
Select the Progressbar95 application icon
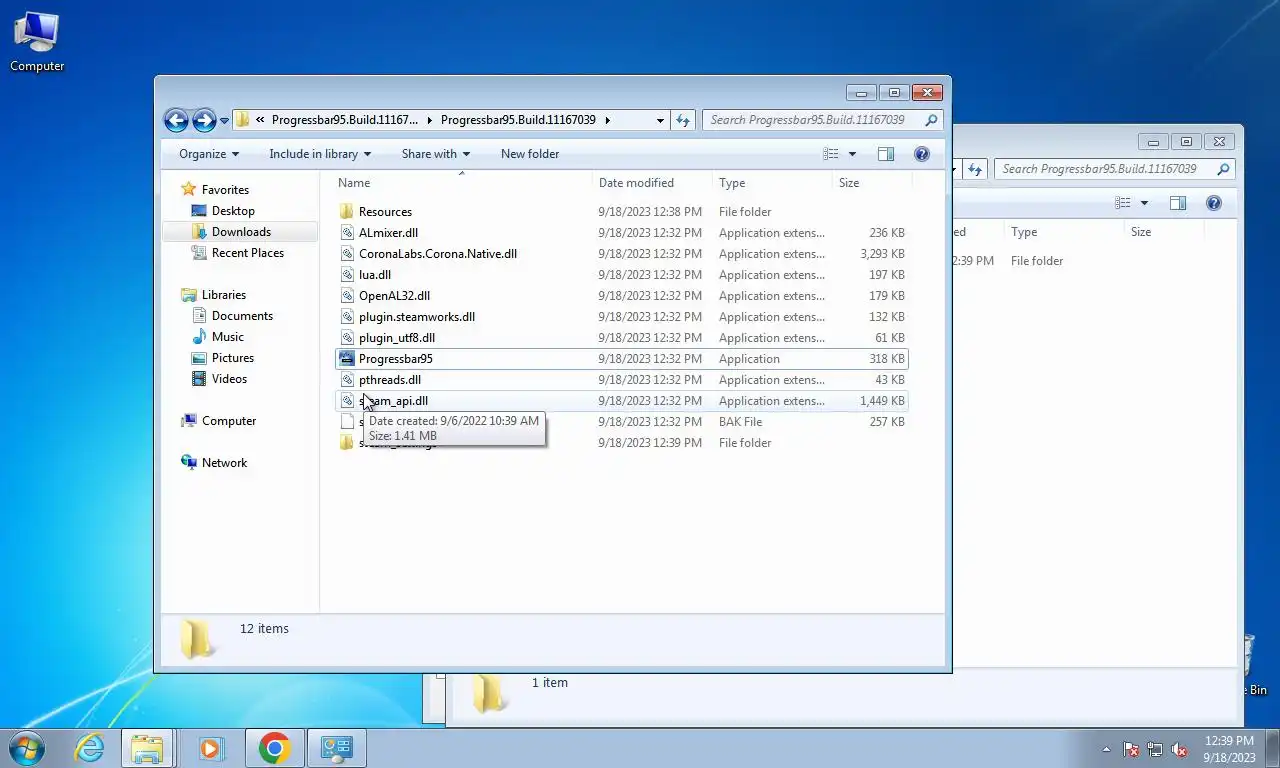[x=347, y=359]
